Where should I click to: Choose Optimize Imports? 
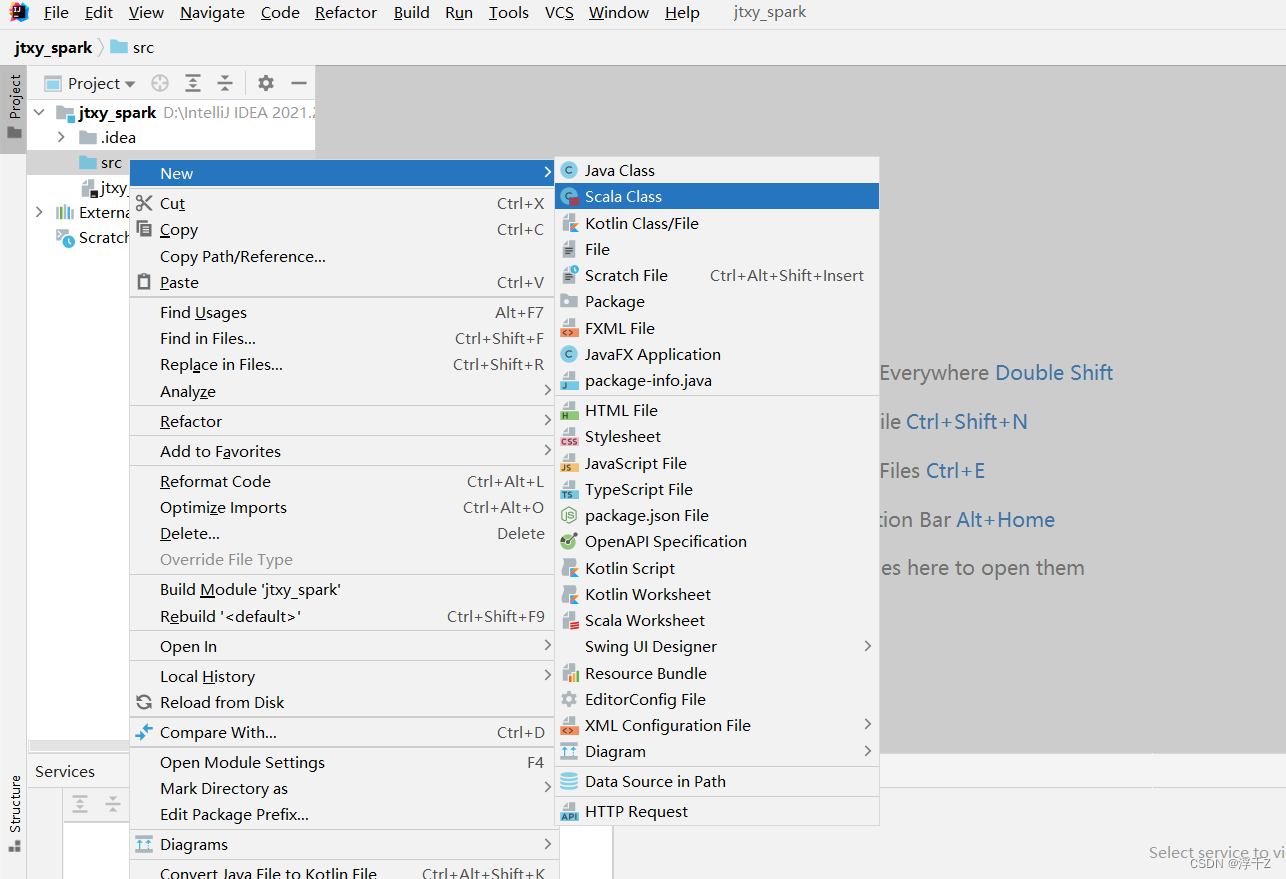(343, 507)
